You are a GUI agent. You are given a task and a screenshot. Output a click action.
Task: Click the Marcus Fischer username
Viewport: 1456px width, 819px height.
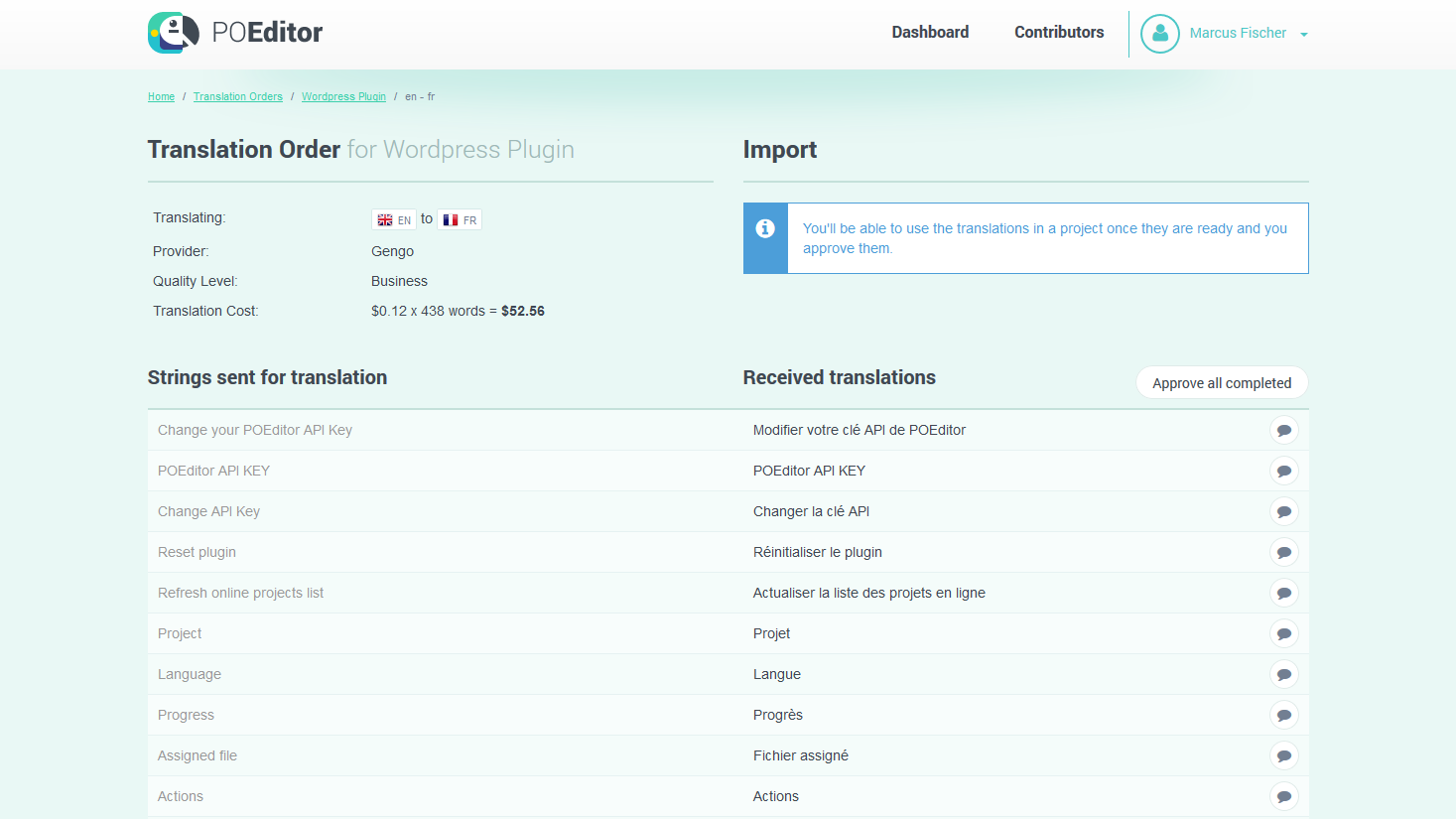[x=1238, y=33]
